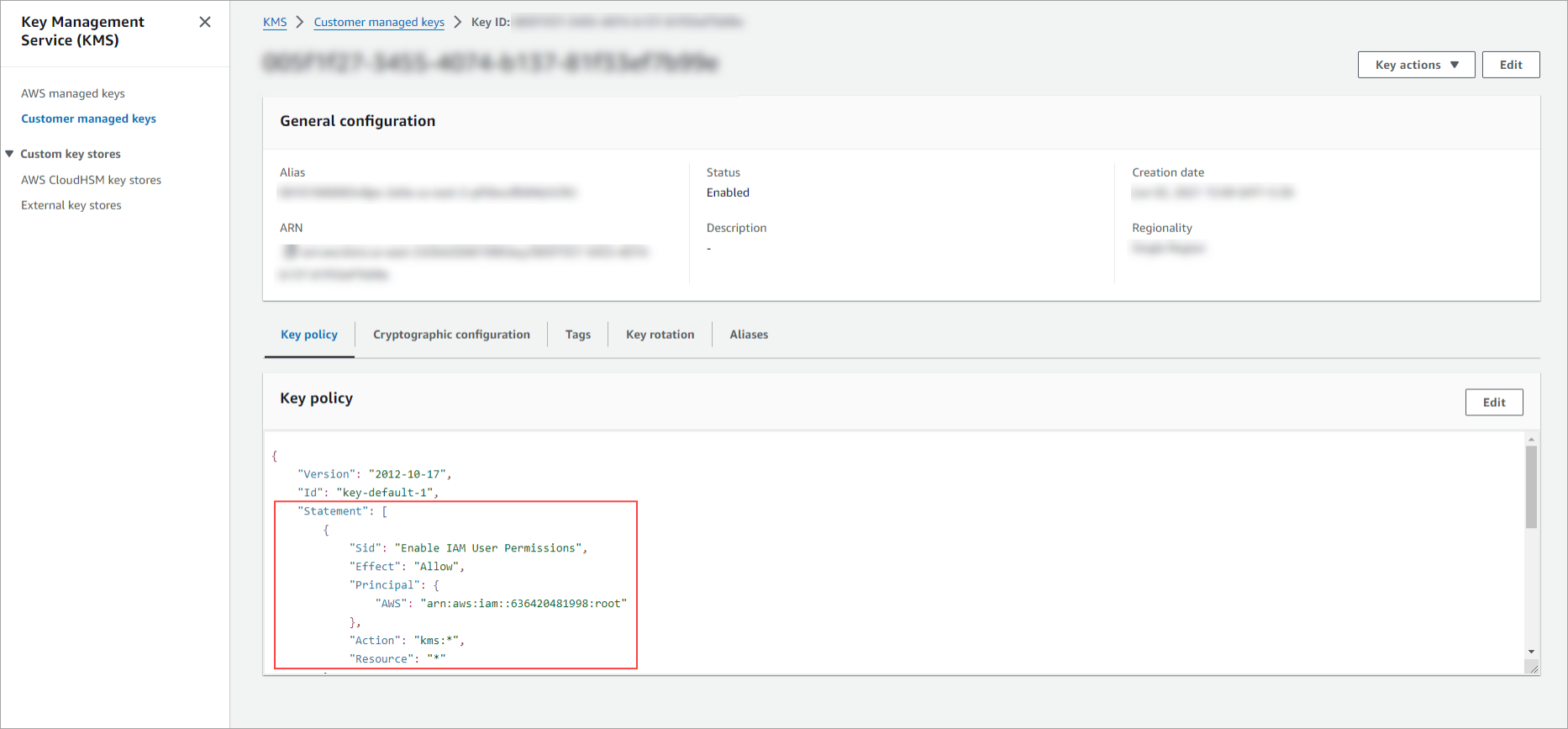
Task: Click the policy editor resize handle
Action: (1533, 668)
